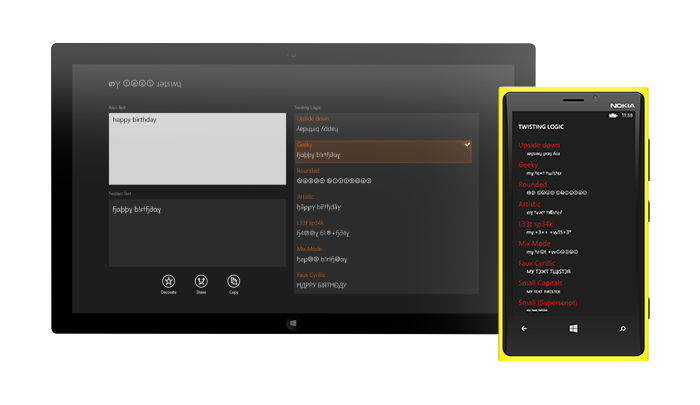This screenshot has width=700, height=405.
Task: Click the Copy icon
Action: pos(233,281)
